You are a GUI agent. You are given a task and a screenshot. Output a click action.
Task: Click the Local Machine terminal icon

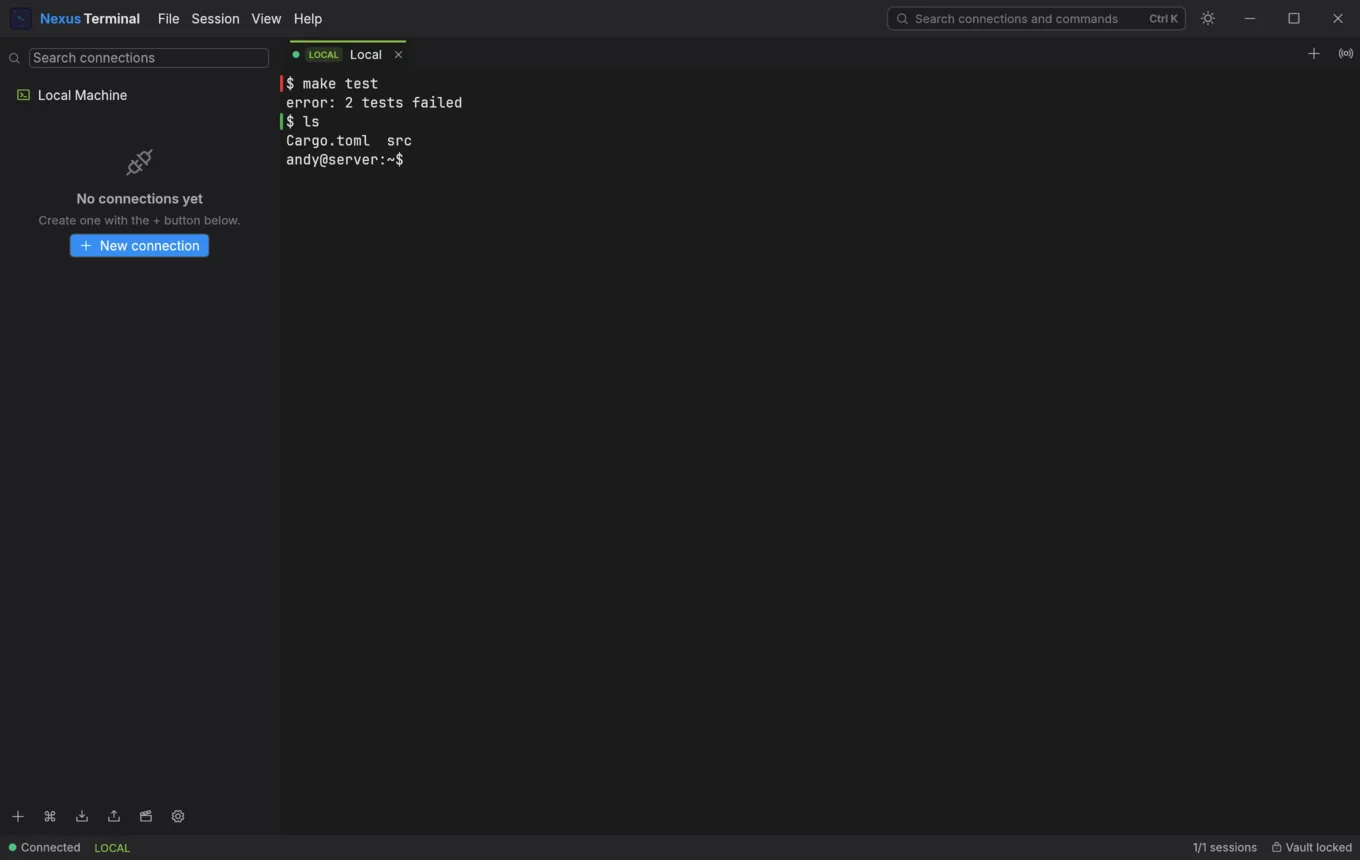coord(23,95)
